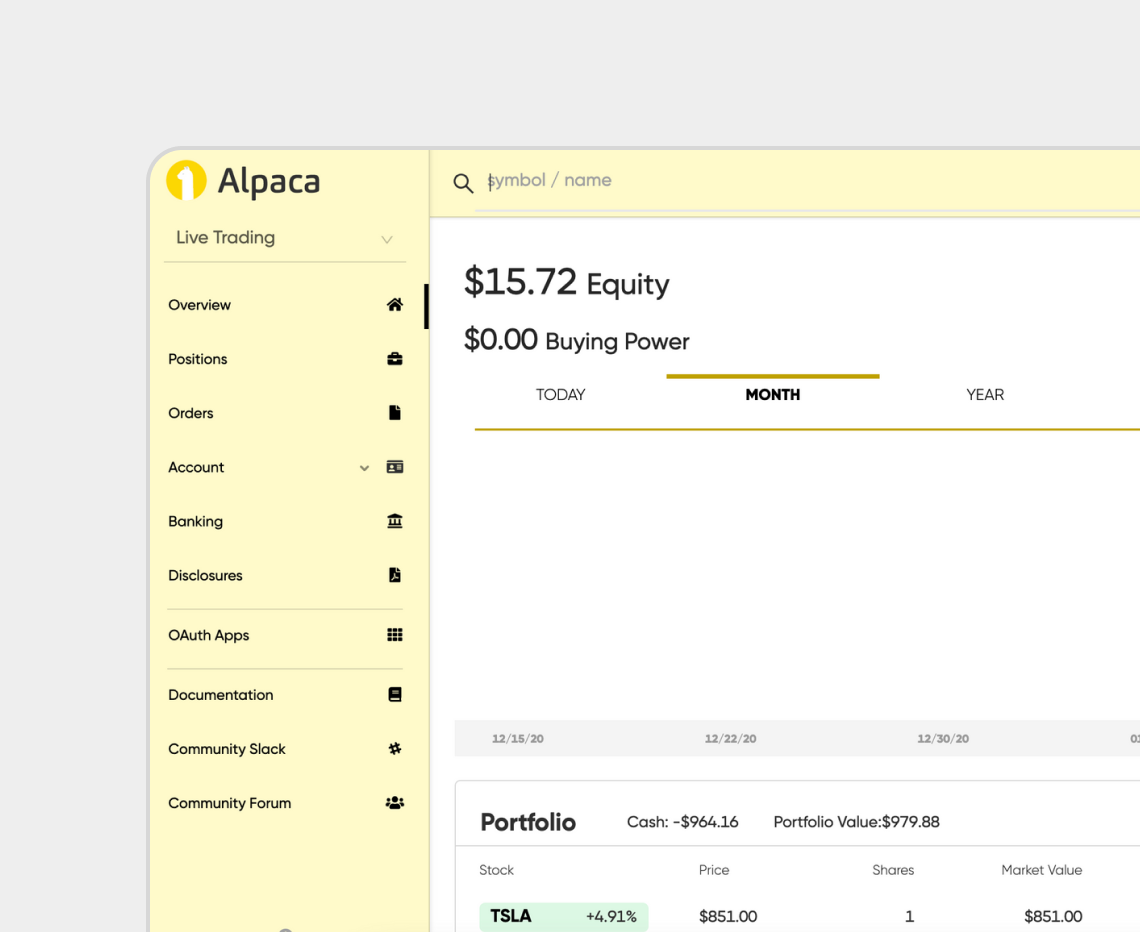1140x932 pixels.
Task: Click the briefcase icon beside Positions
Action: pyautogui.click(x=395, y=359)
